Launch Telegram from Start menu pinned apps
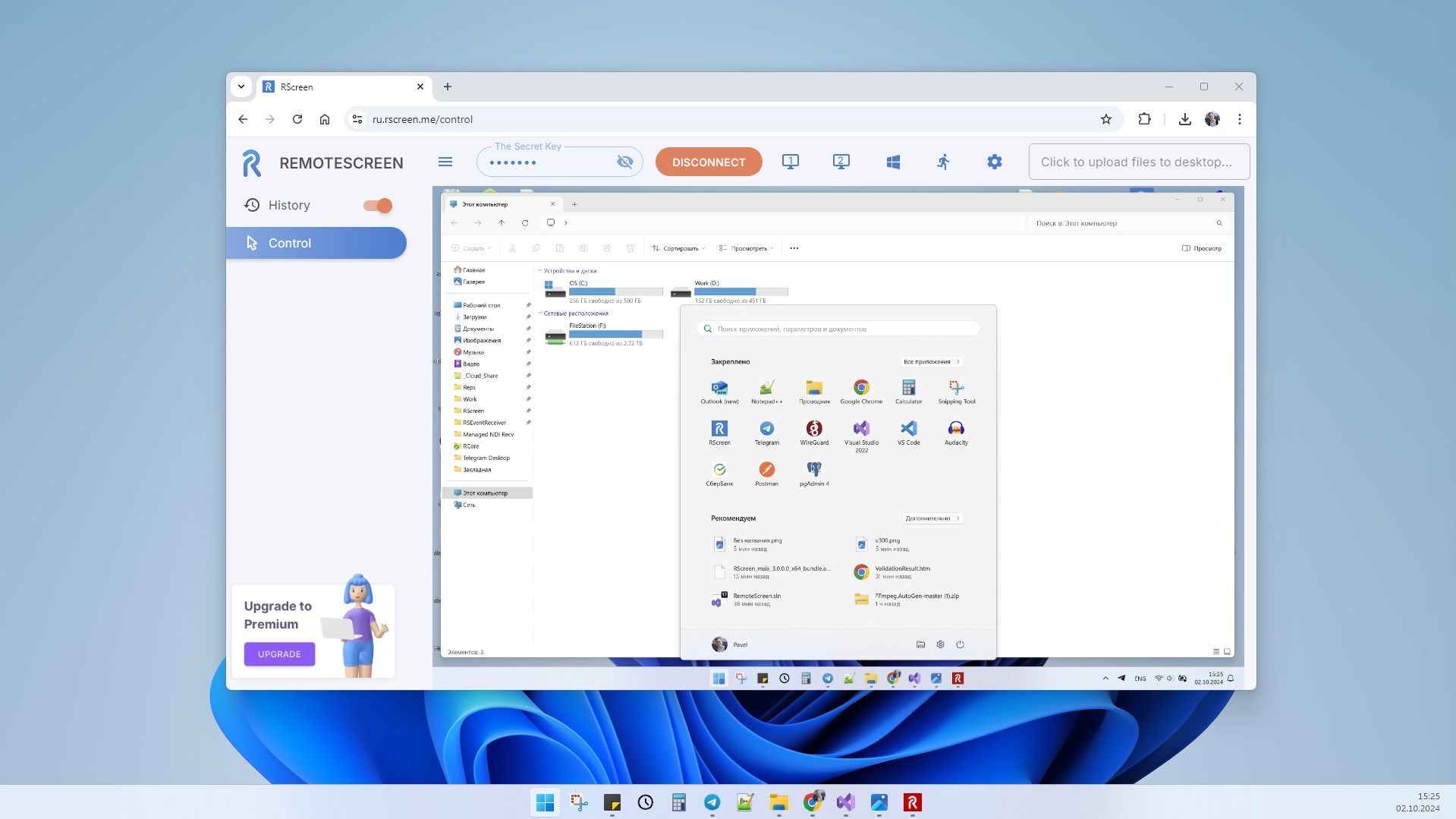Image resolution: width=1456 pixels, height=819 pixels. point(766,433)
